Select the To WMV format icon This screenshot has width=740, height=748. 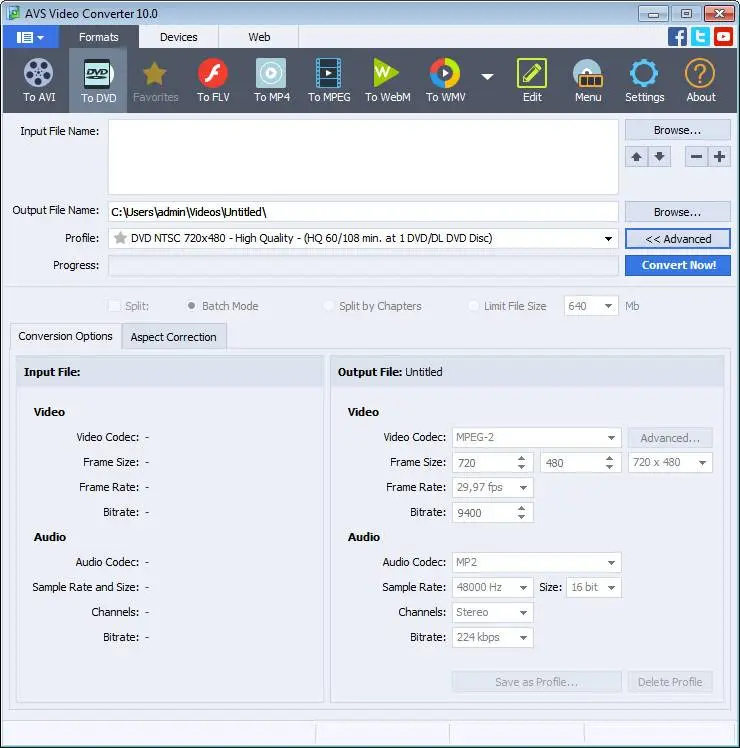445,80
